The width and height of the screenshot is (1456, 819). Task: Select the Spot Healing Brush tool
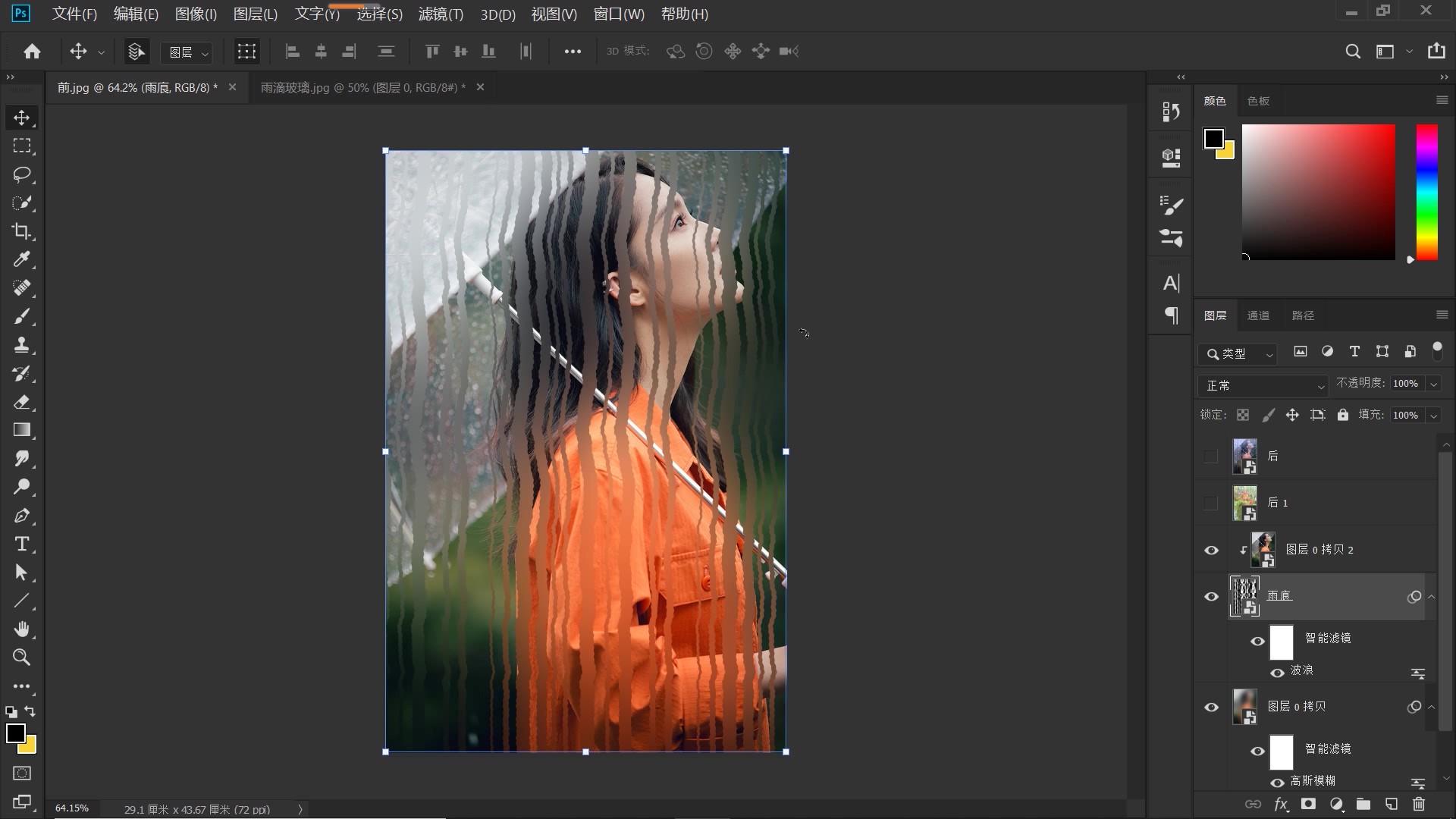[x=22, y=288]
